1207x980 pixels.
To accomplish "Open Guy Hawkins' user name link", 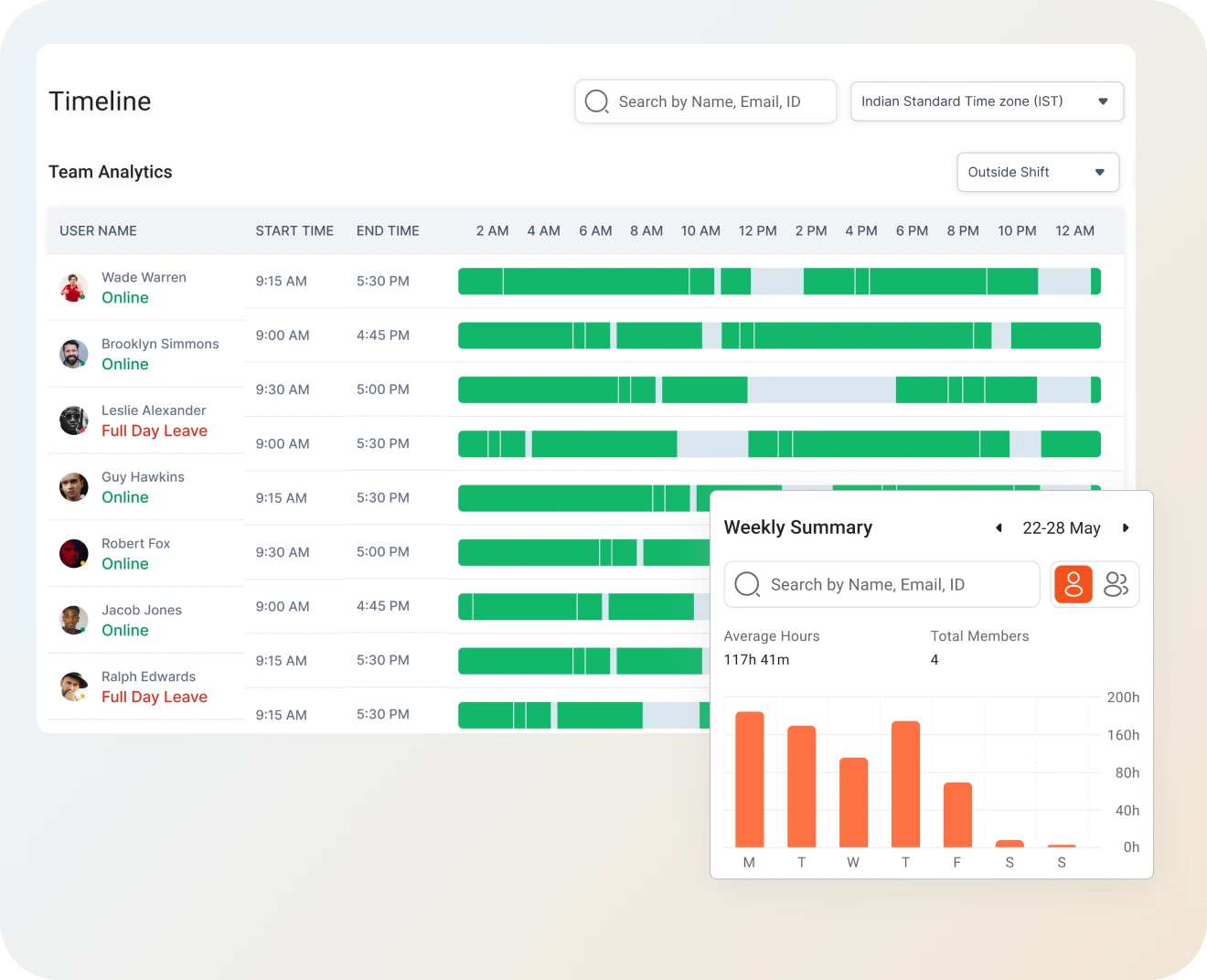I will click(143, 477).
